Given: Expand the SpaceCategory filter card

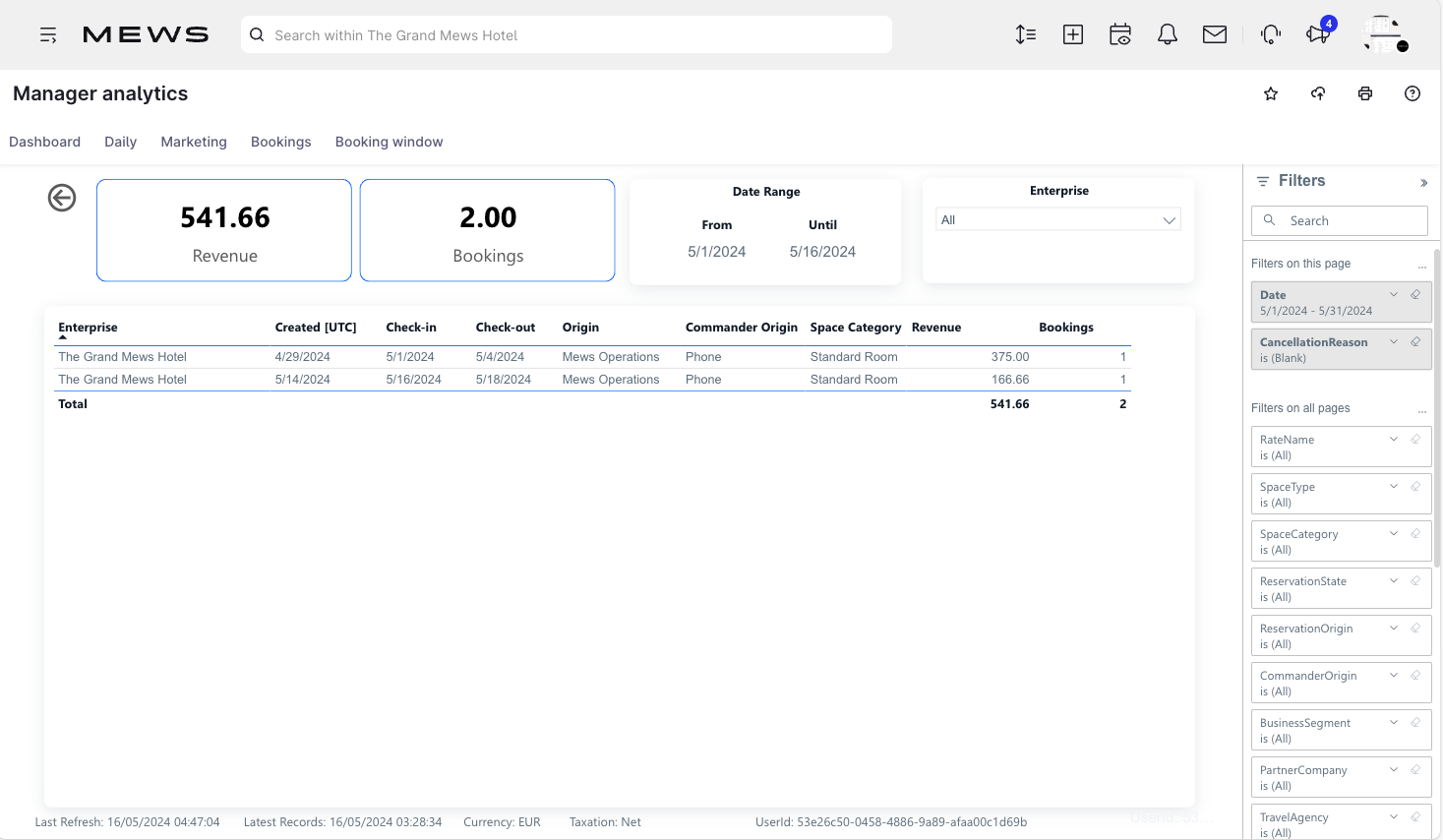Looking at the screenshot, I should 1394,533.
